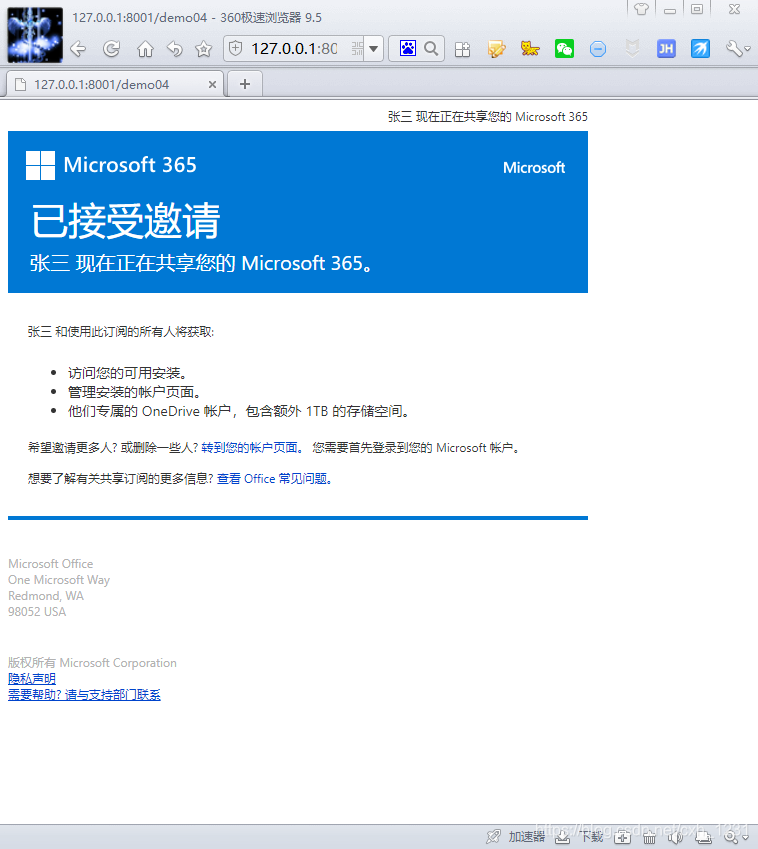
Task: Click the shield security icon in address bar
Action: (x=236, y=49)
